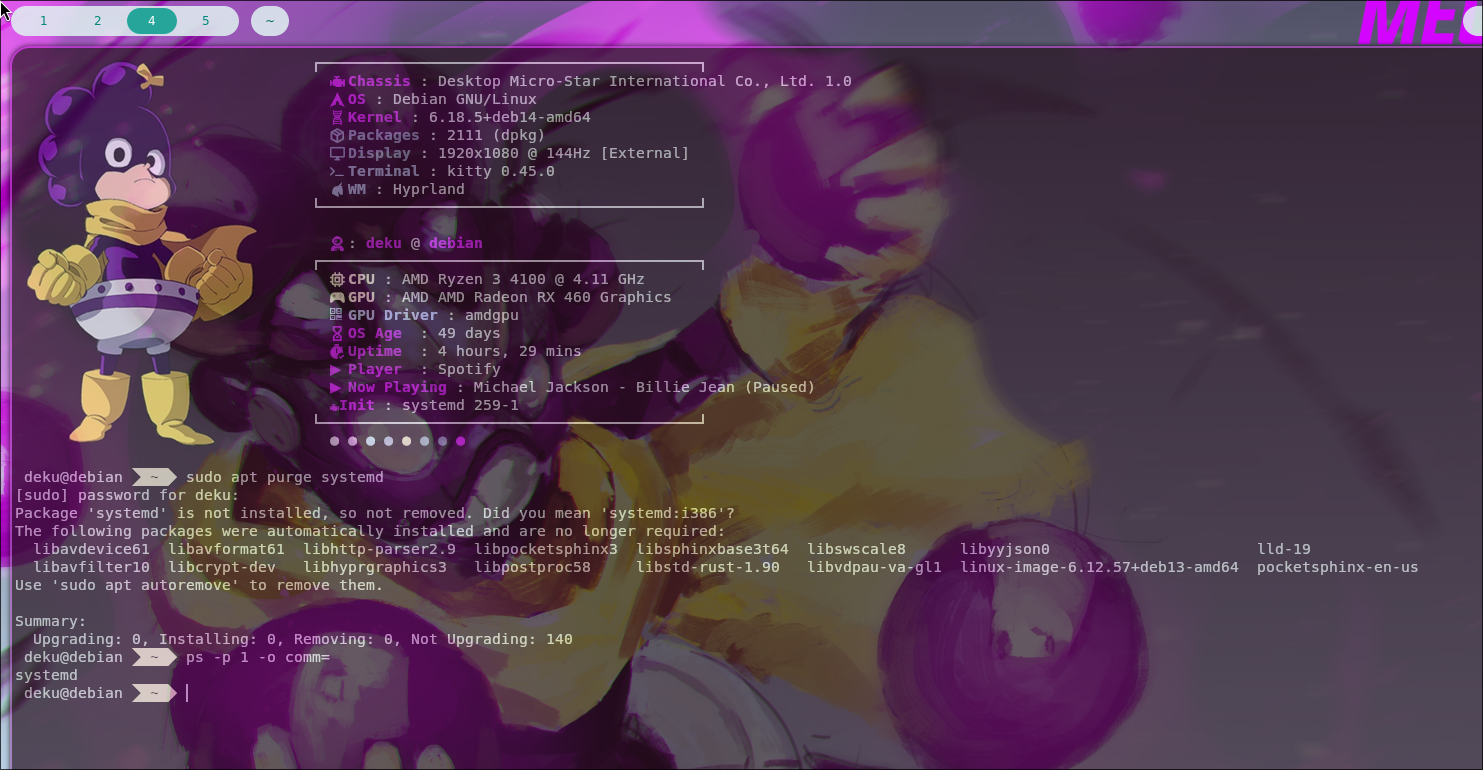Switch to workspace 2
Image resolution: width=1483 pixels, height=770 pixels.
pos(97,21)
